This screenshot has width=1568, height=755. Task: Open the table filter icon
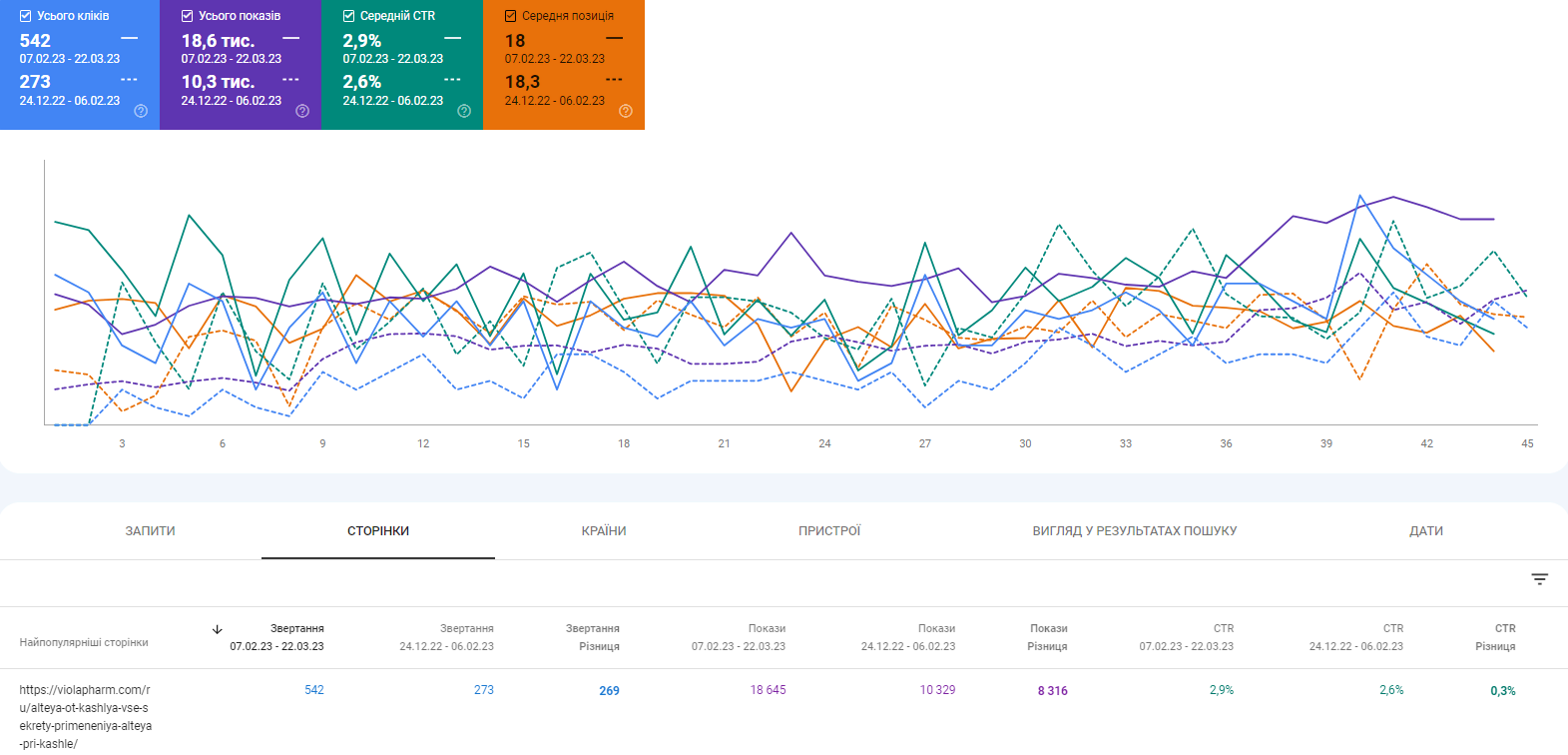tap(1539, 579)
